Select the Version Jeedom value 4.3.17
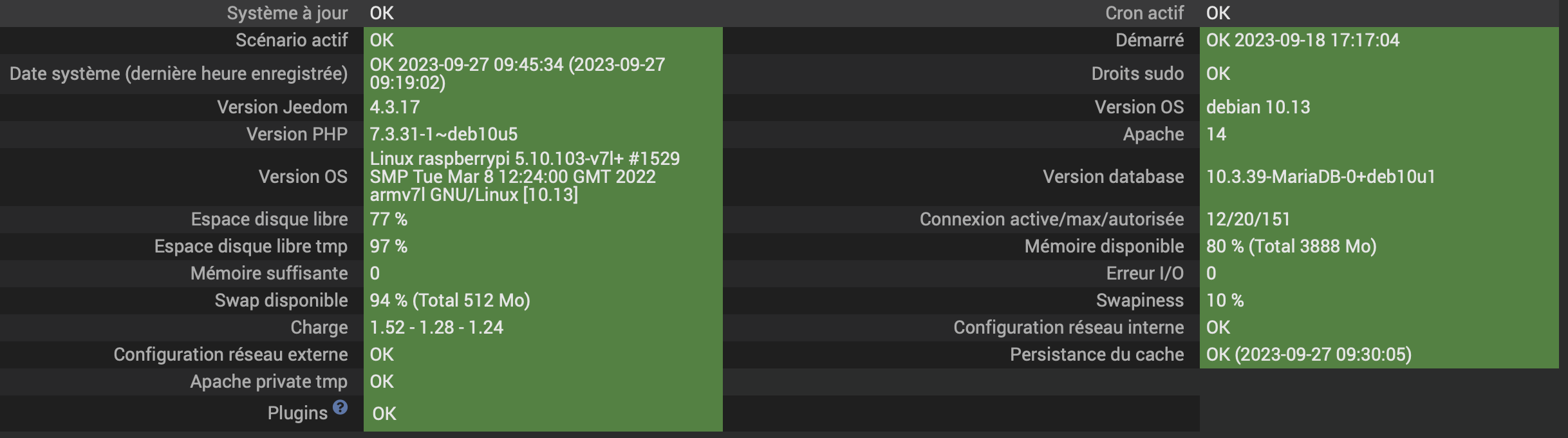 [x=395, y=107]
